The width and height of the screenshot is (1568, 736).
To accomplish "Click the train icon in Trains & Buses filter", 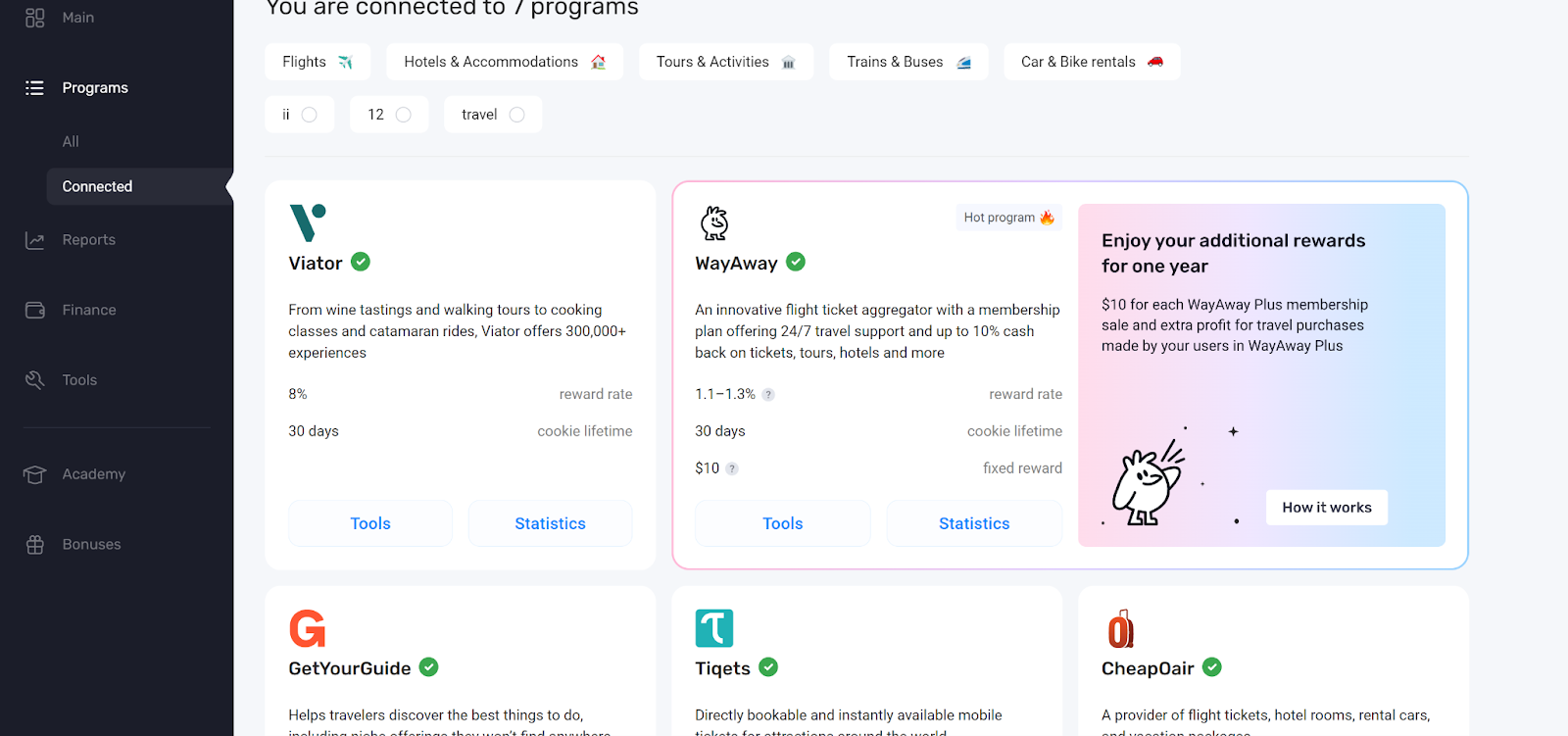I will pyautogui.click(x=963, y=63).
